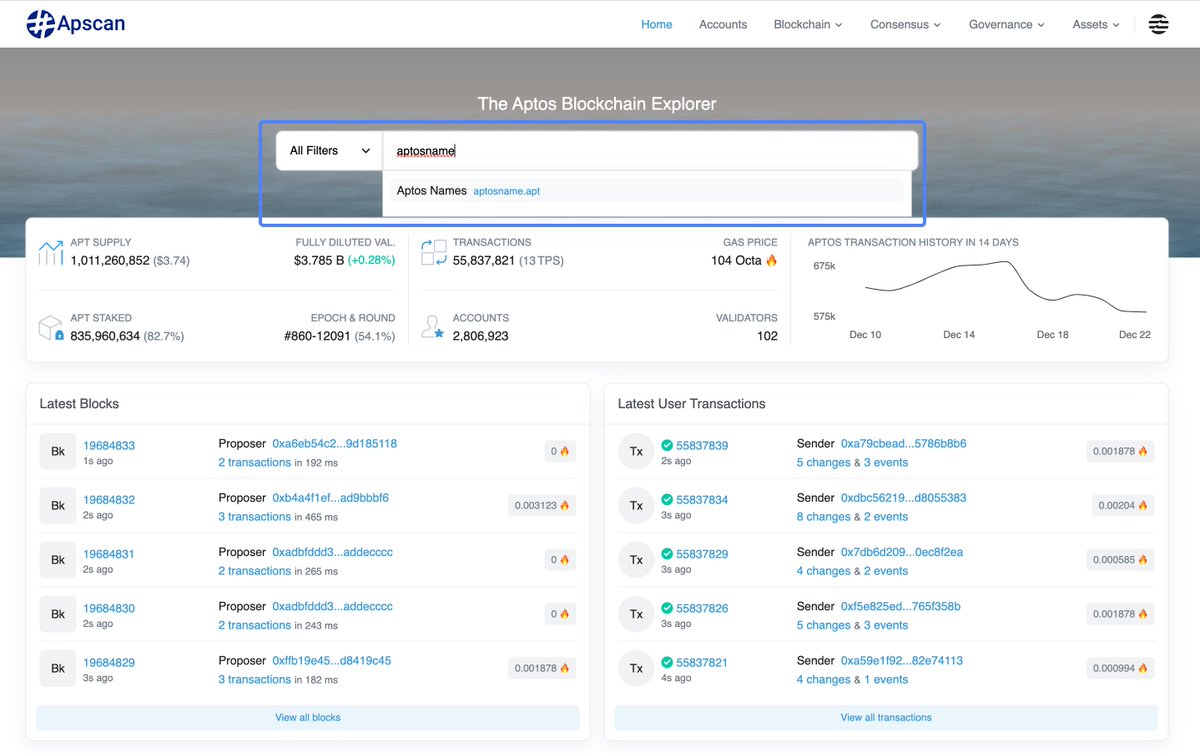Click the 2,806,923 accounts value
Viewport: 1200px width, 753px height.
pyautogui.click(x=481, y=336)
